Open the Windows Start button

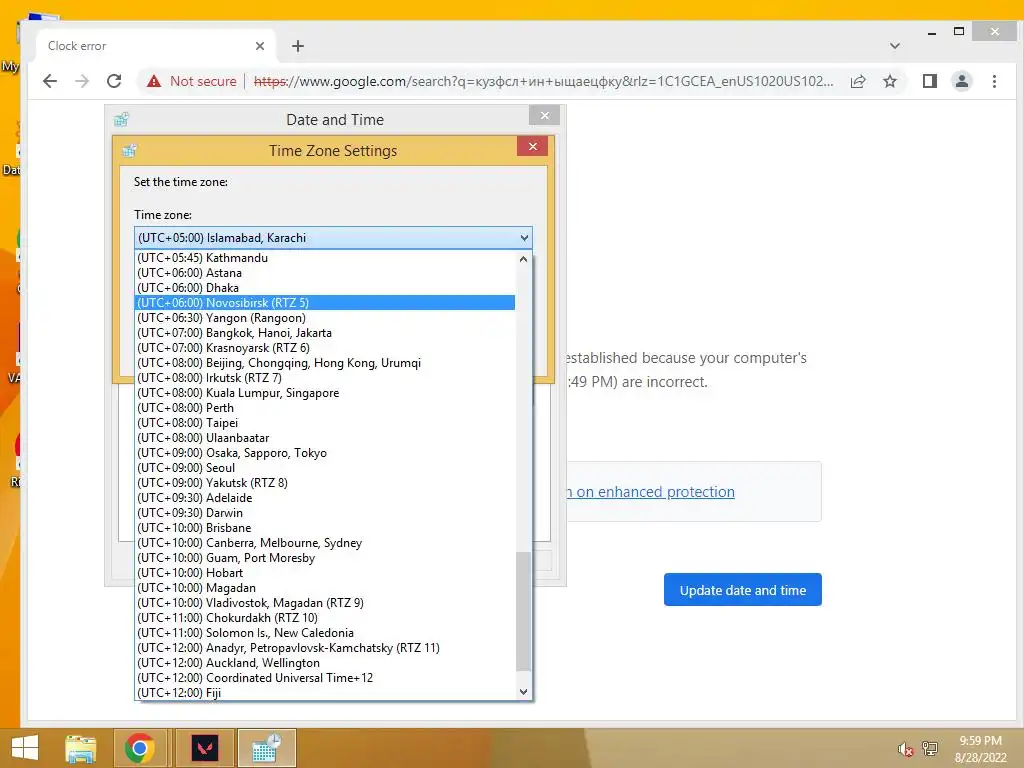click(x=25, y=748)
